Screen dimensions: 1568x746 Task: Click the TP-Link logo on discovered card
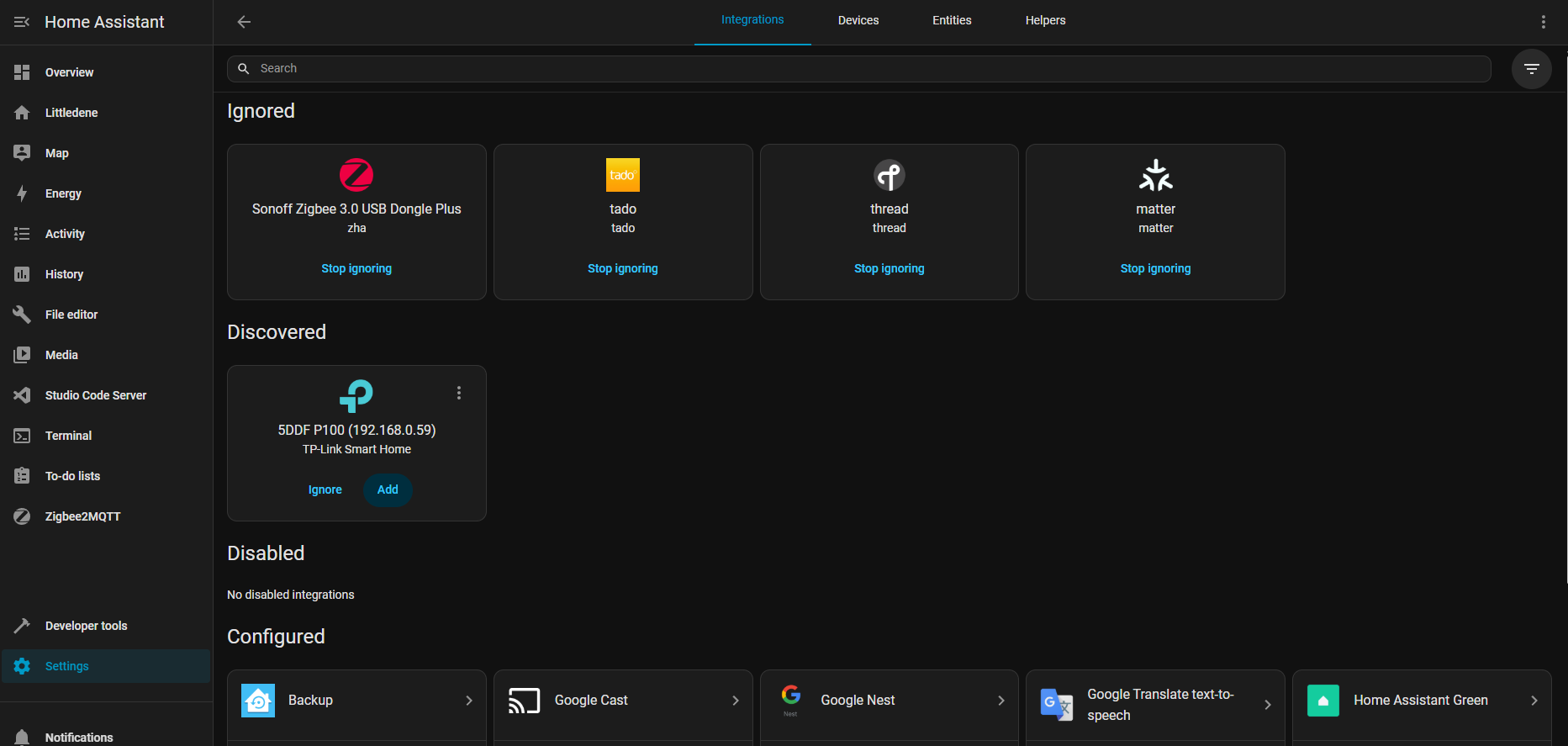(356, 396)
